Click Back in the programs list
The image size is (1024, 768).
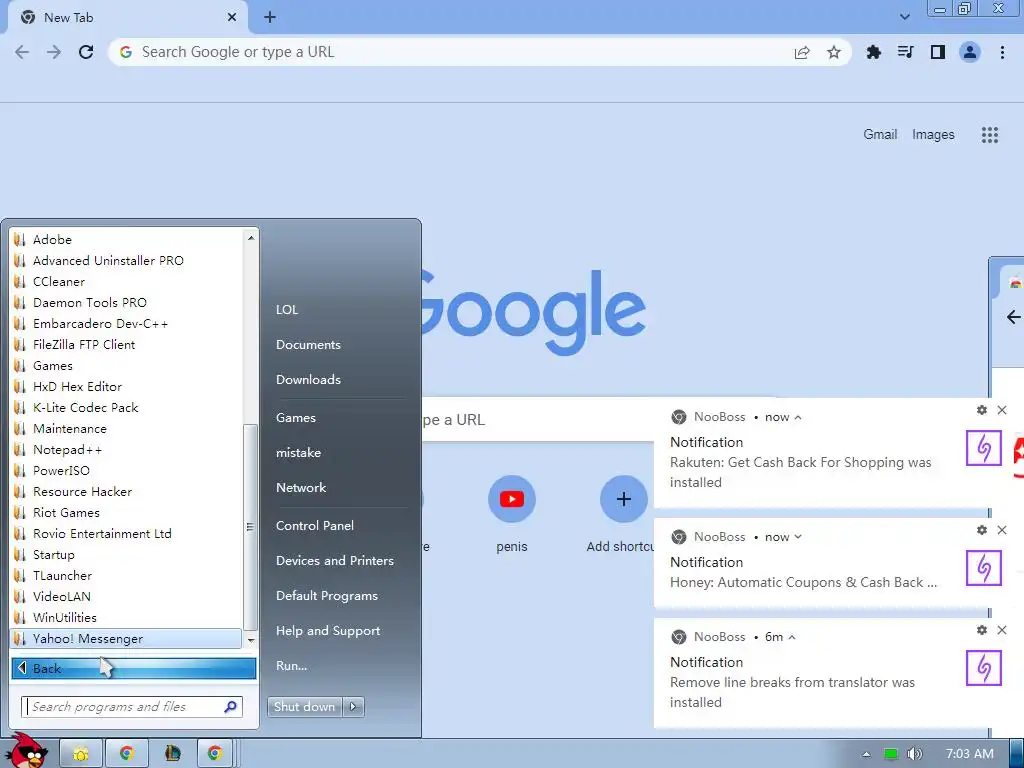point(134,669)
